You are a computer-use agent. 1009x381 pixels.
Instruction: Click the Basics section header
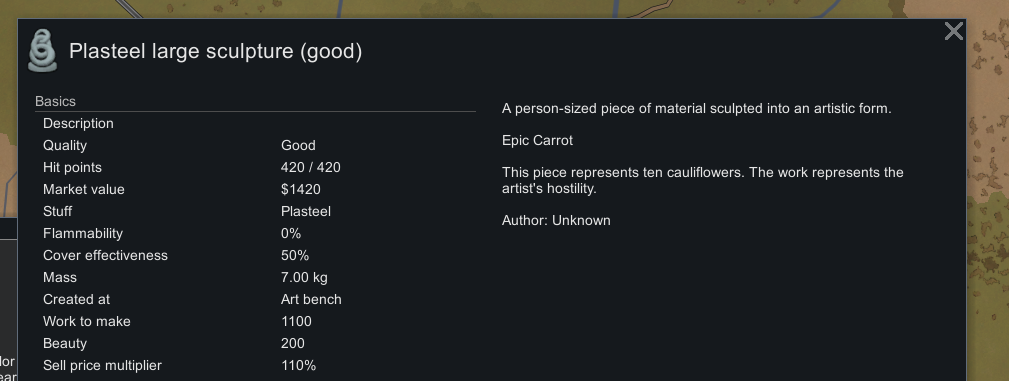pyautogui.click(x=55, y=102)
